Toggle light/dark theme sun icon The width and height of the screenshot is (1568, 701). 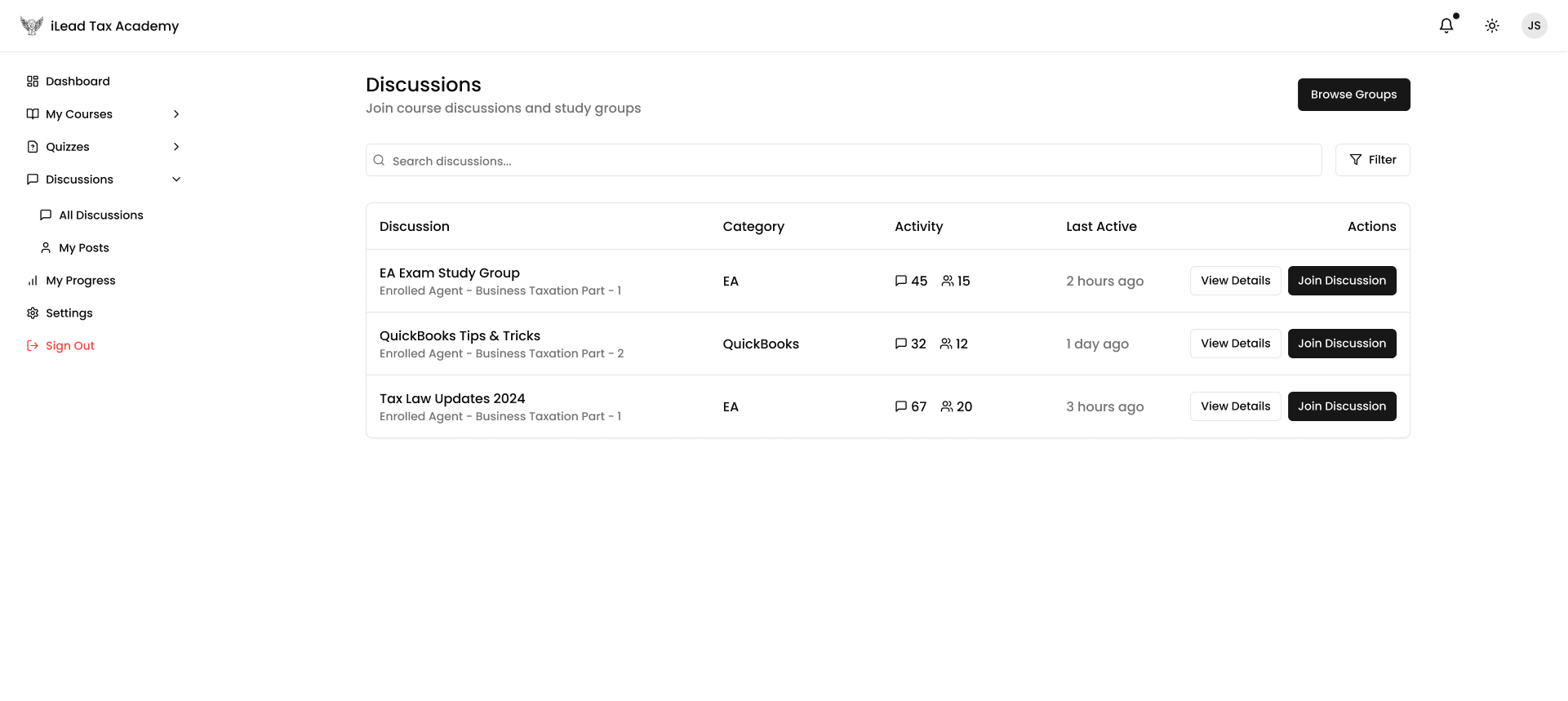1491,26
